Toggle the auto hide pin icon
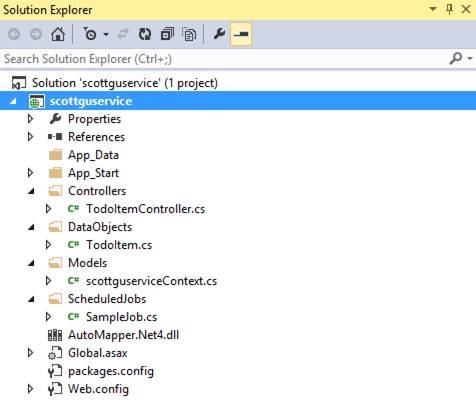This screenshot has width=476, height=408. pos(449,9)
